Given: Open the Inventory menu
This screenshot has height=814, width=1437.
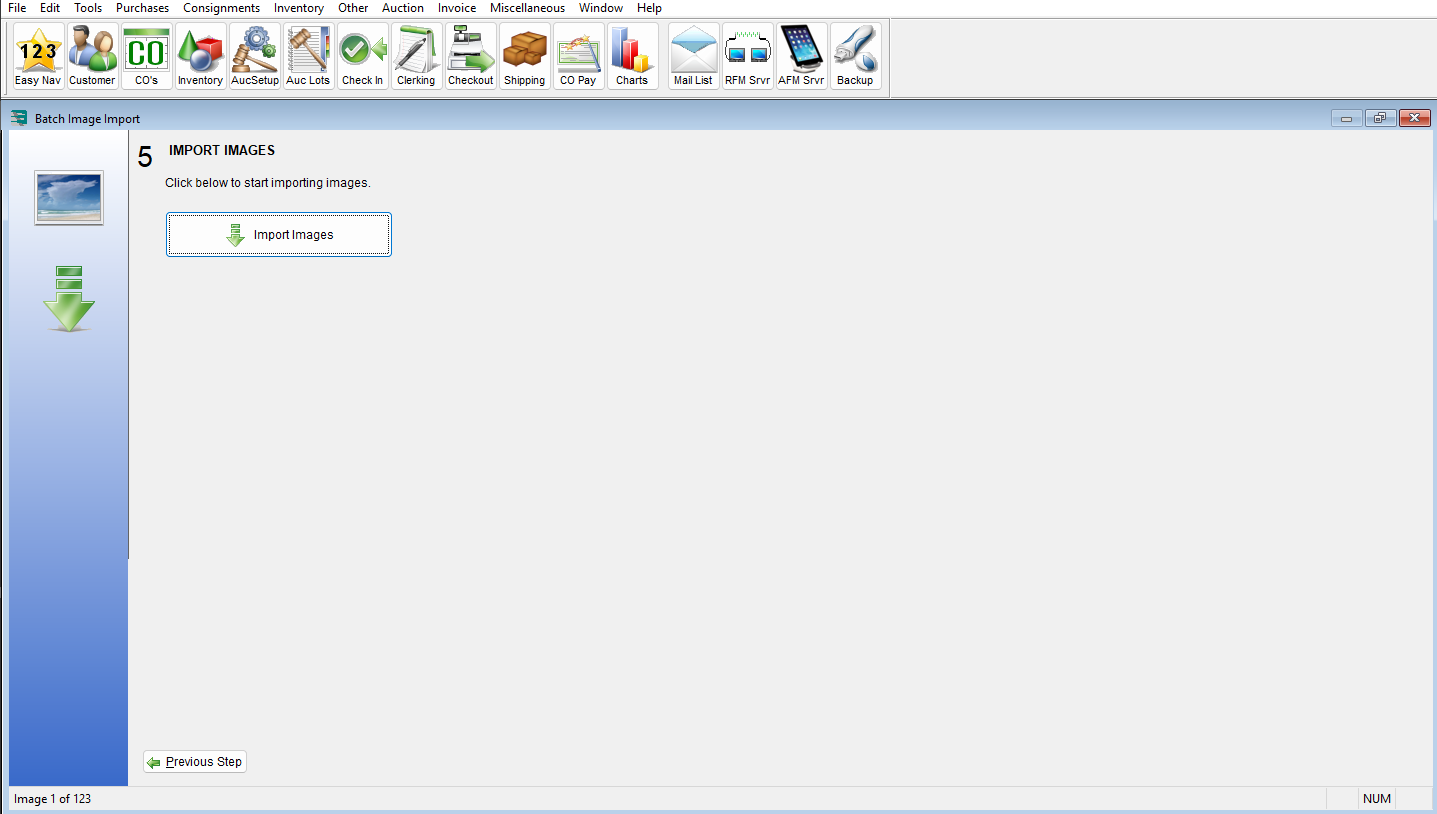Looking at the screenshot, I should point(299,8).
